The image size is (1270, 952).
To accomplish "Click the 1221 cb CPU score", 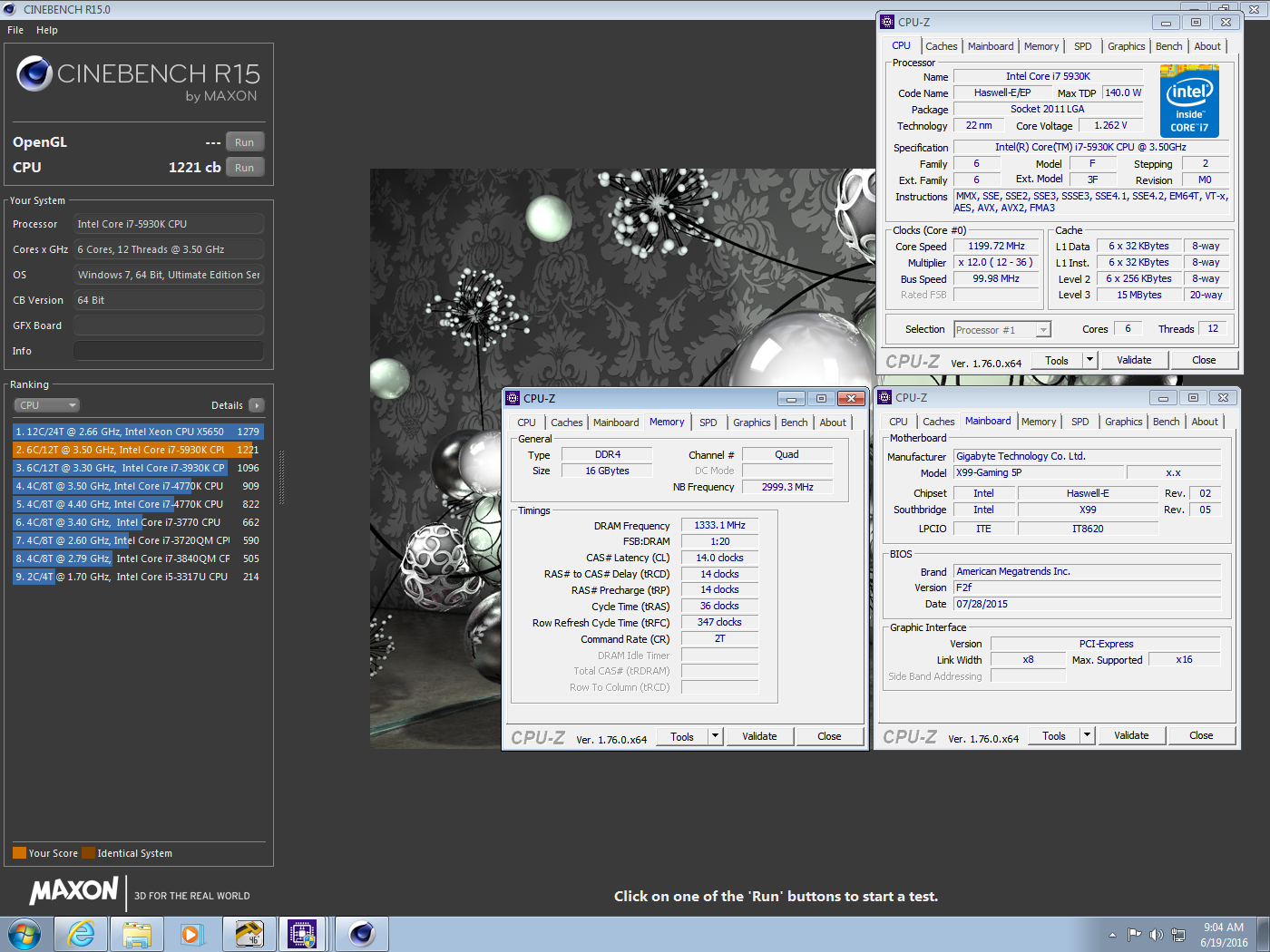I will point(195,167).
